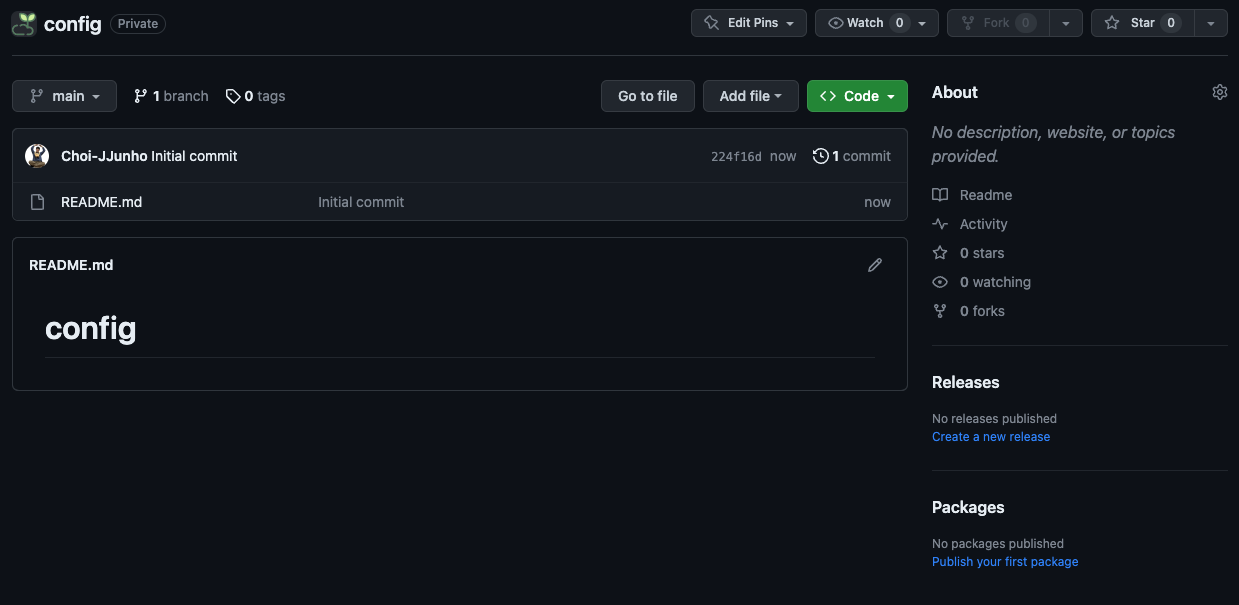Open the green Code dropdown

(x=857, y=96)
